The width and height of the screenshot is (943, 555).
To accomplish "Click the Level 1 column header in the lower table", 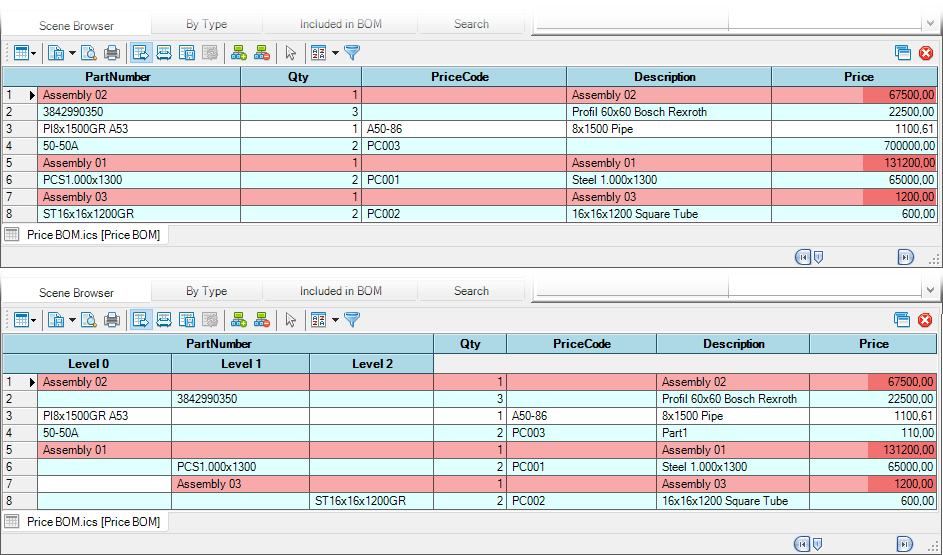I will click(240, 364).
